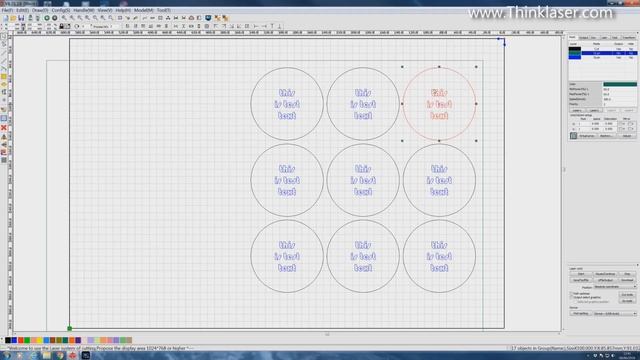Viewport: 640px width, 360px height.
Task: Click the Export icon in toolbar
Action: (38, 18)
